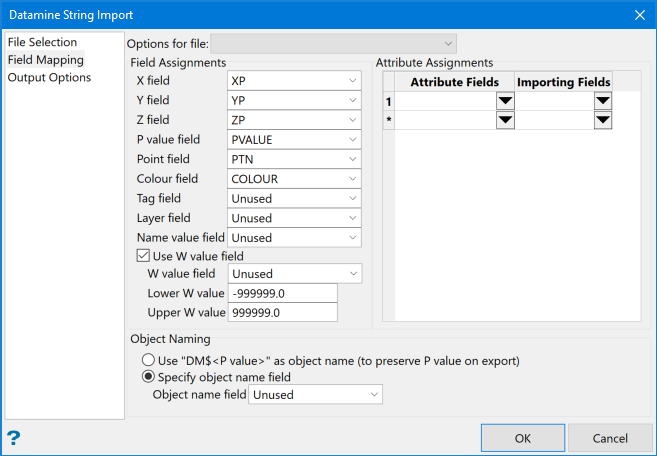Viewport: 657px width, 456px height.
Task: Open the Colour field COLOUR dropdown
Action: (354, 179)
